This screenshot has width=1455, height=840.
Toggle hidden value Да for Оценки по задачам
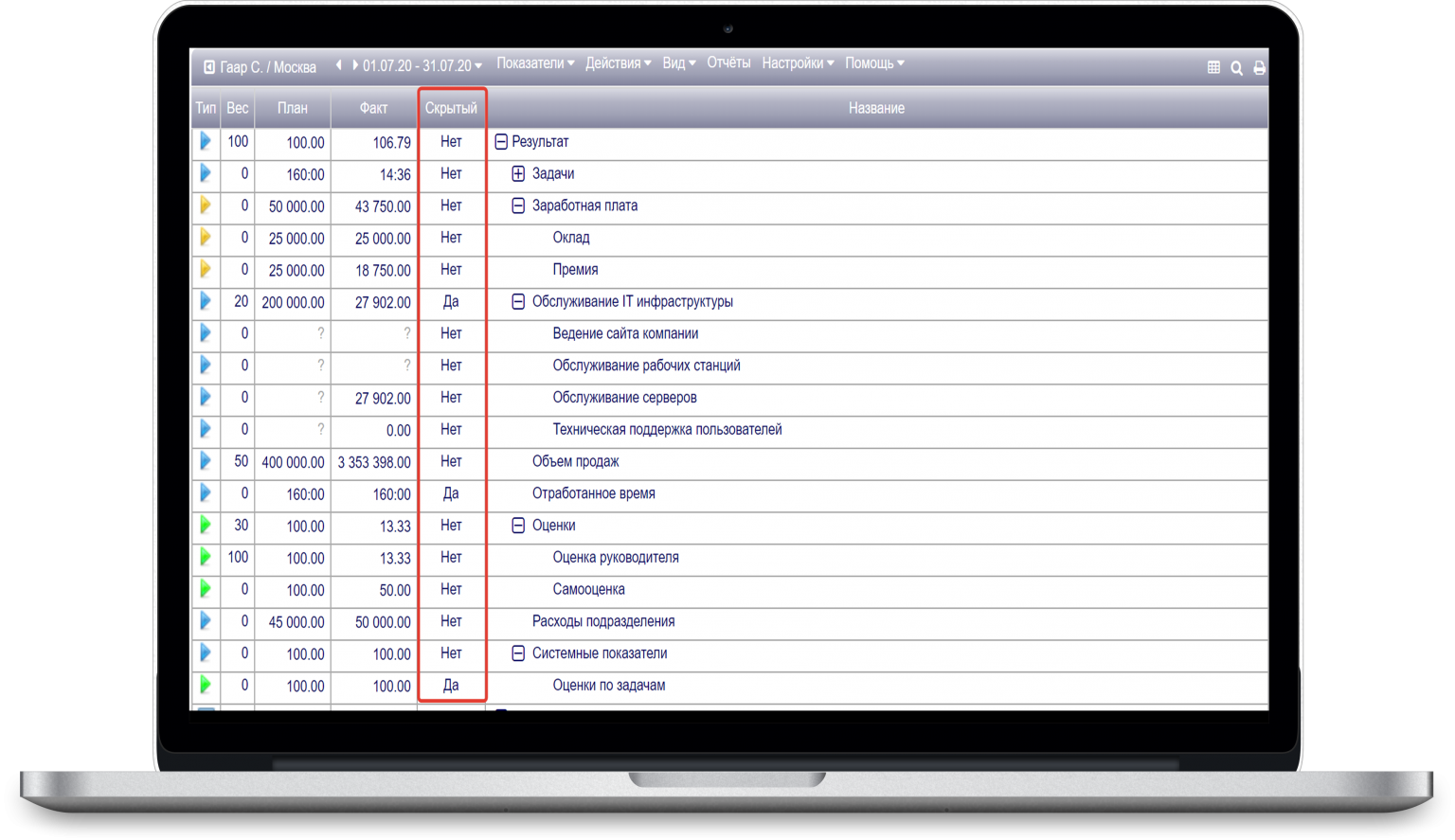pos(451,686)
